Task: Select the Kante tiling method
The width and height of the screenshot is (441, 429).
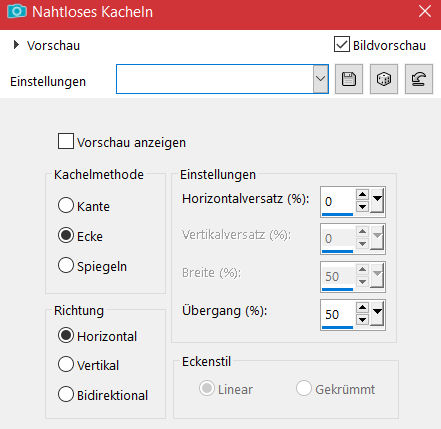Action: coord(66,205)
